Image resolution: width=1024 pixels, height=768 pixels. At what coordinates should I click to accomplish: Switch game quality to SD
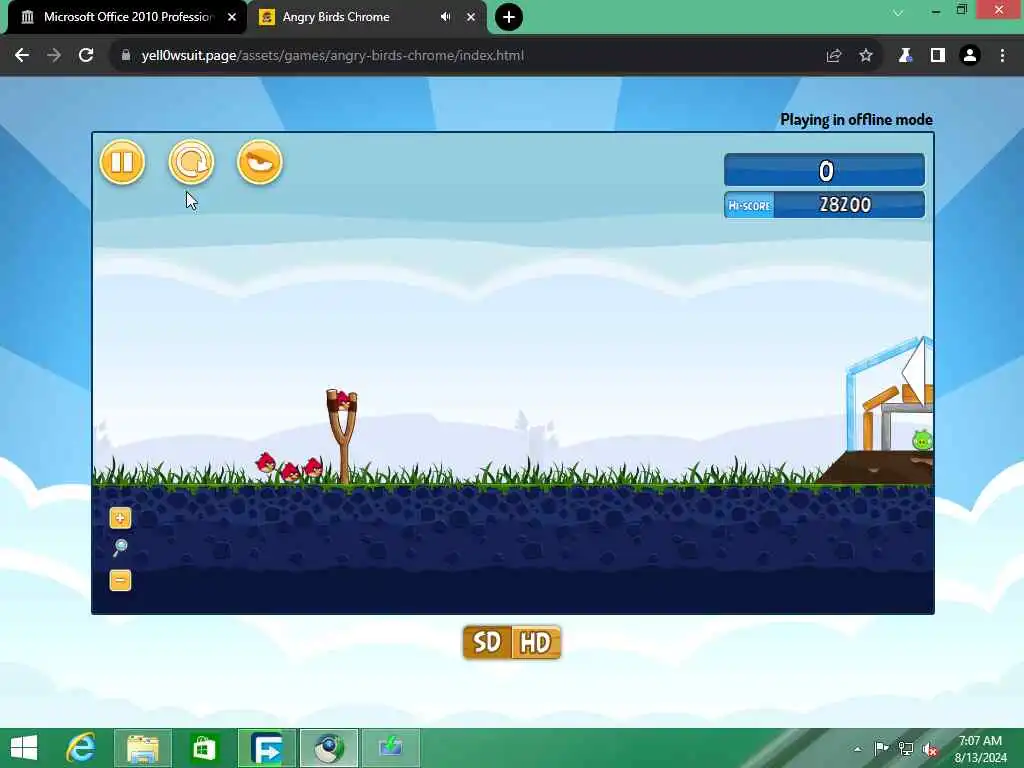coord(487,643)
